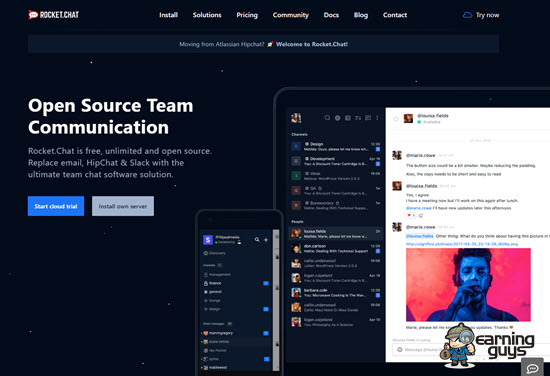Click the cloud icon beside Try now

point(467,15)
